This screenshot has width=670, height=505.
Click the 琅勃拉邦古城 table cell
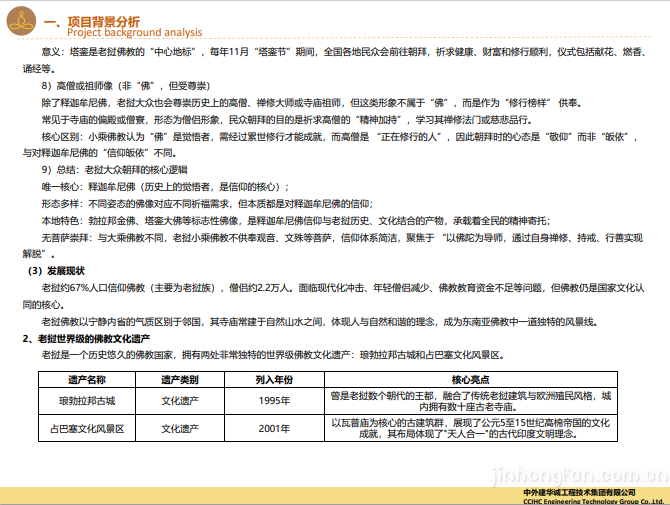[x=87, y=400]
